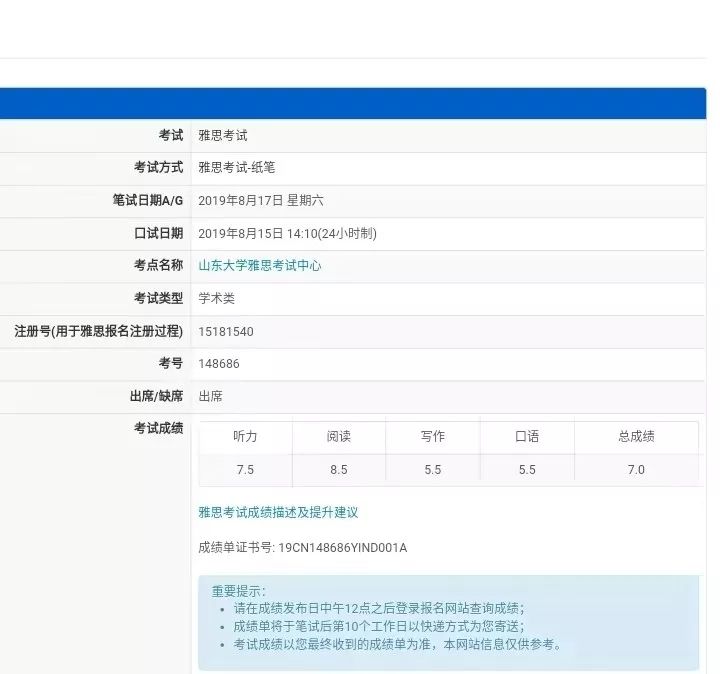Click the 出席/缺席 row label
This screenshot has height=674, width=720.
(157, 396)
